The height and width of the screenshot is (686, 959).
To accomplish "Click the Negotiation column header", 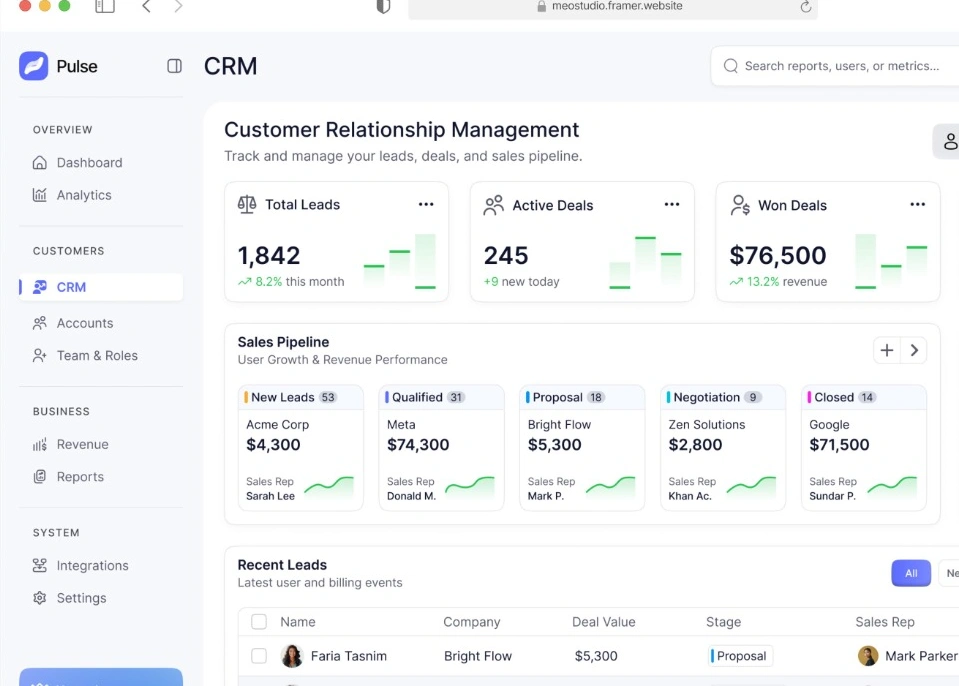I will point(723,397).
